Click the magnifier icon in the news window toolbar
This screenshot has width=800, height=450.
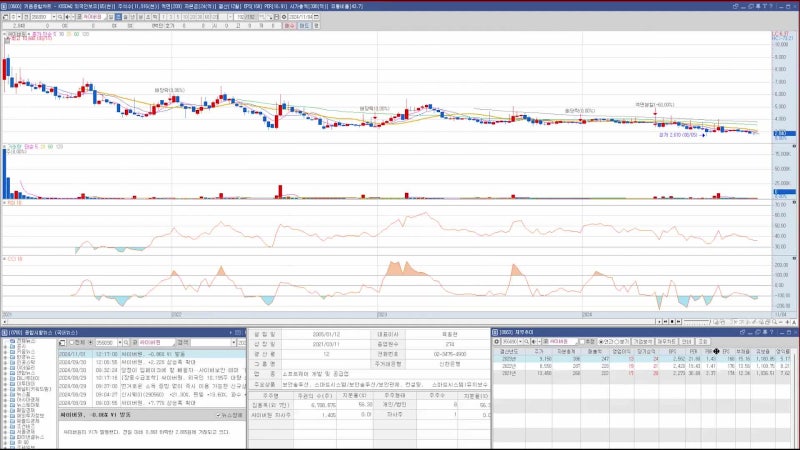pos(126,343)
